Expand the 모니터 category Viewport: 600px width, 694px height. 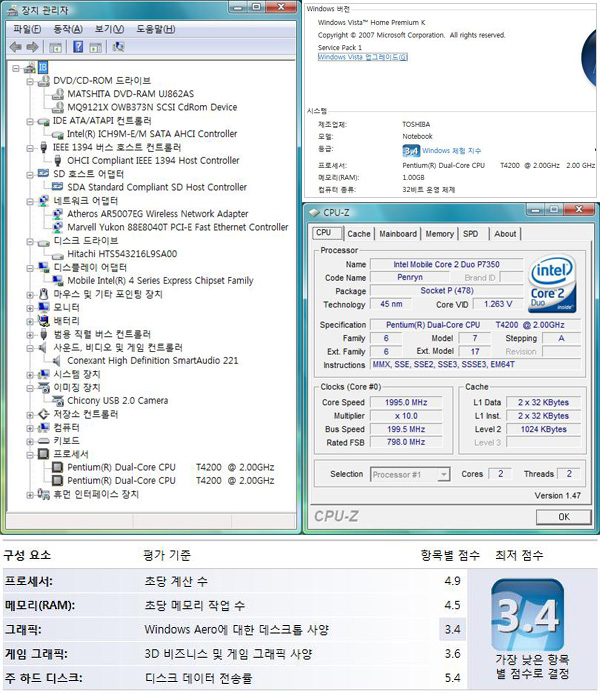click(x=30, y=308)
